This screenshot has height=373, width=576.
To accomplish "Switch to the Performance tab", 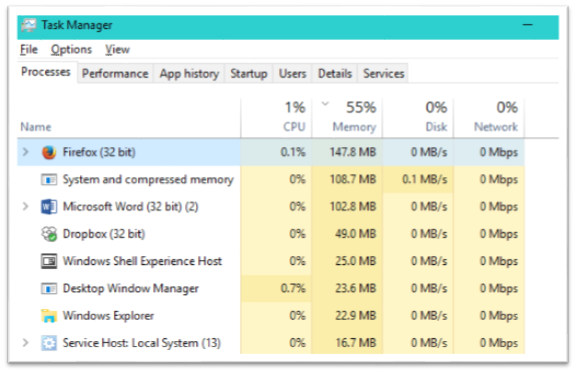I will [115, 73].
